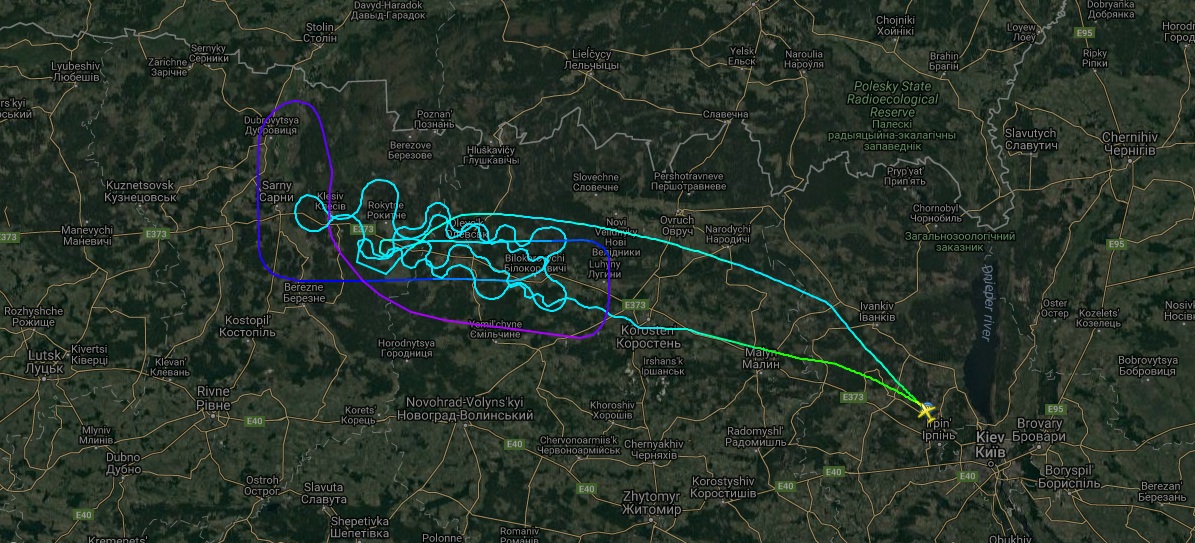This screenshot has width=1195, height=543.
Task: Click the Korosten town label
Action: coord(648,336)
